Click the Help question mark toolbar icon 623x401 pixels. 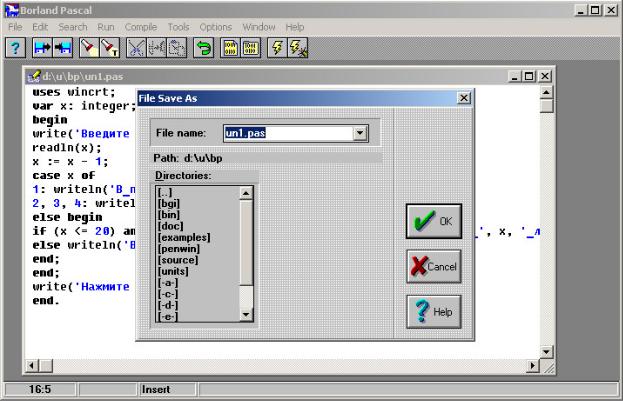(x=15, y=48)
